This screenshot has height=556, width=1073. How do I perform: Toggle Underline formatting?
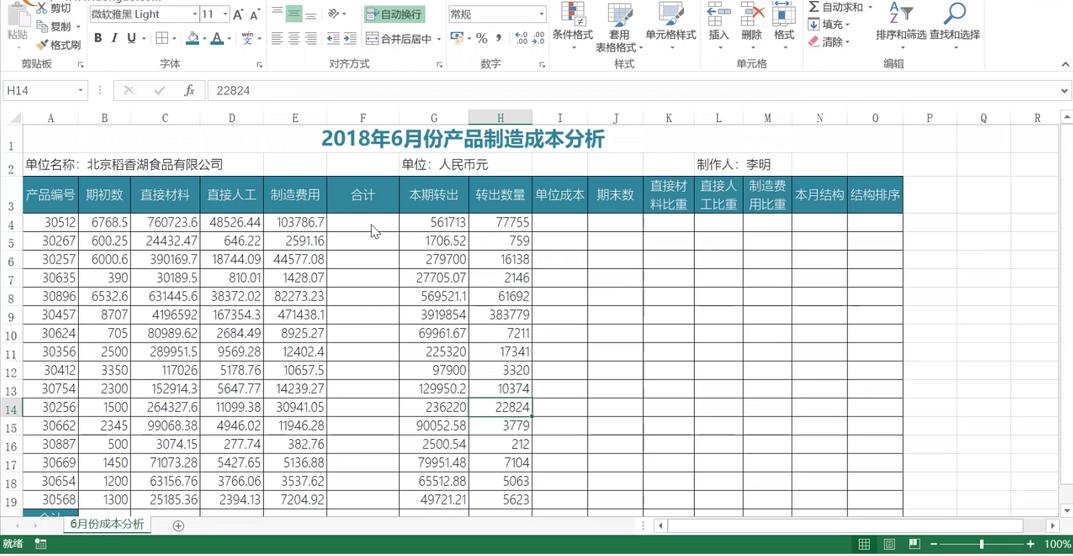point(130,38)
